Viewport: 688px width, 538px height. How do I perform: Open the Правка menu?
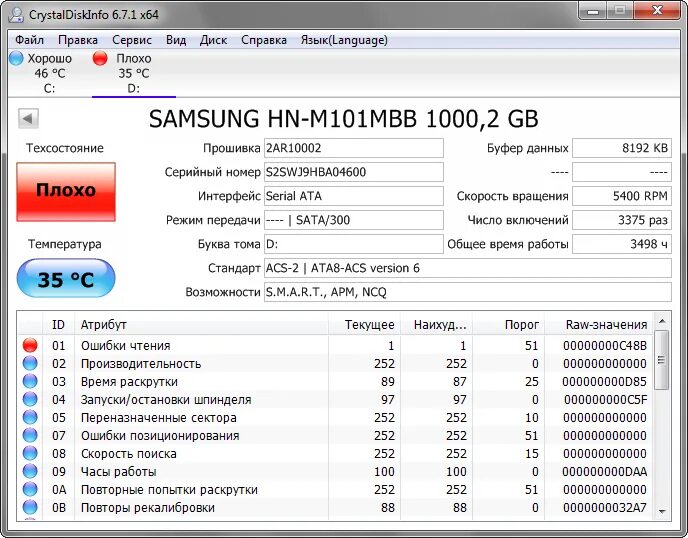(78, 40)
